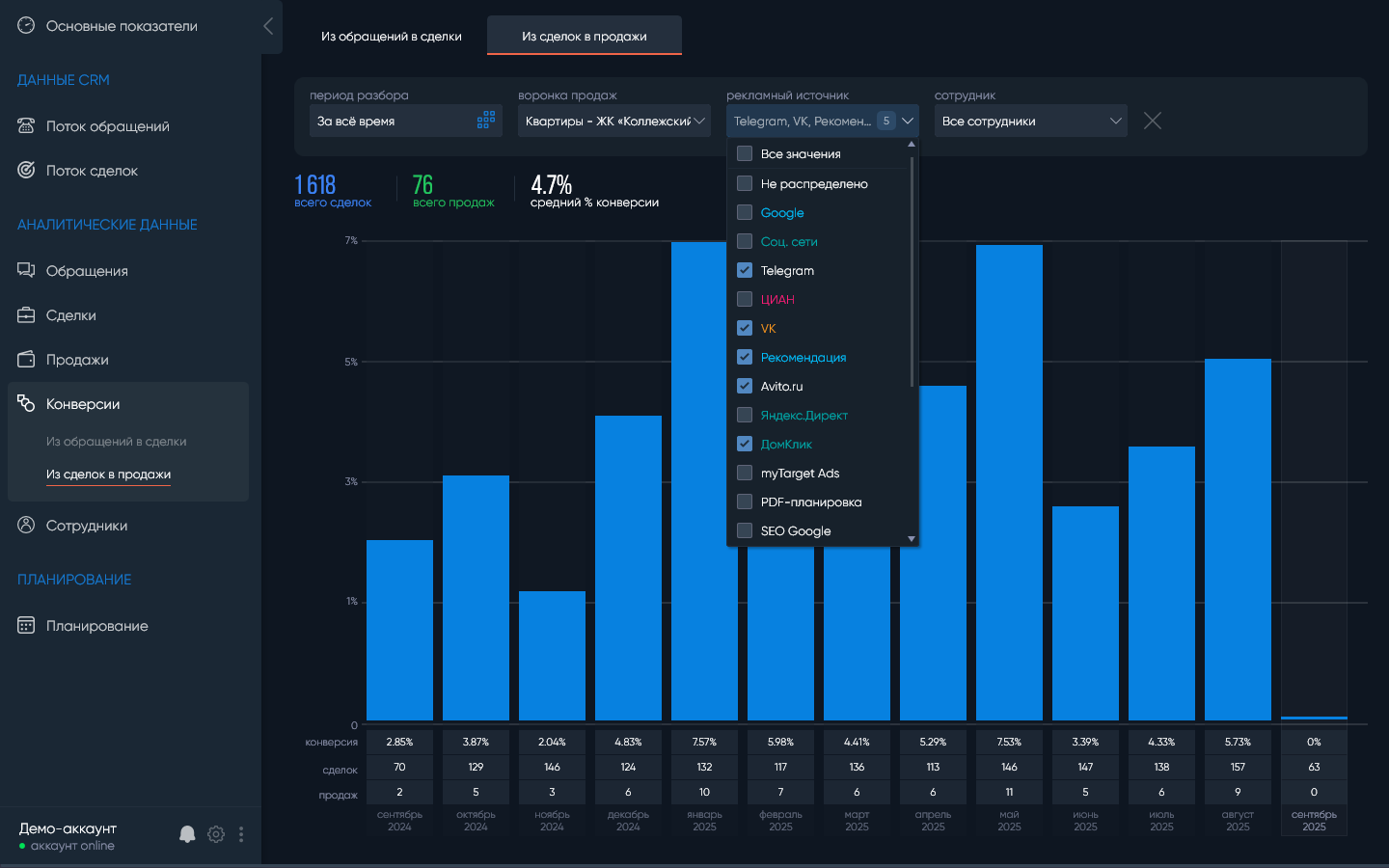Collapse the рекламный источник dropdown
This screenshot has height=868, width=1389.
pos(907,121)
